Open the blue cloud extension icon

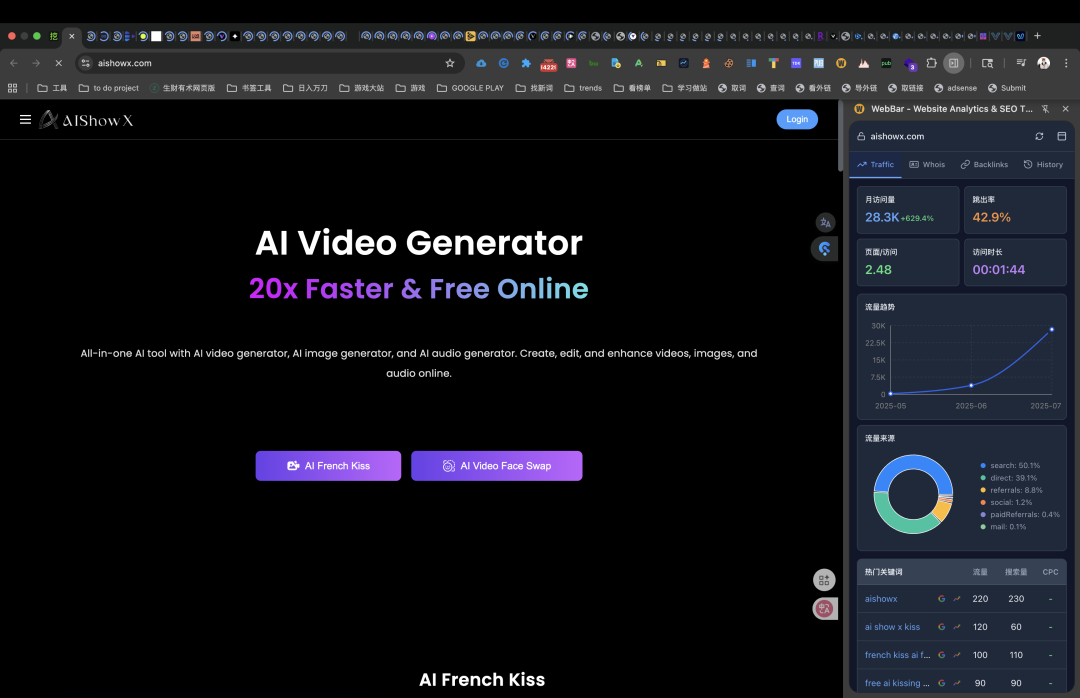pos(481,63)
